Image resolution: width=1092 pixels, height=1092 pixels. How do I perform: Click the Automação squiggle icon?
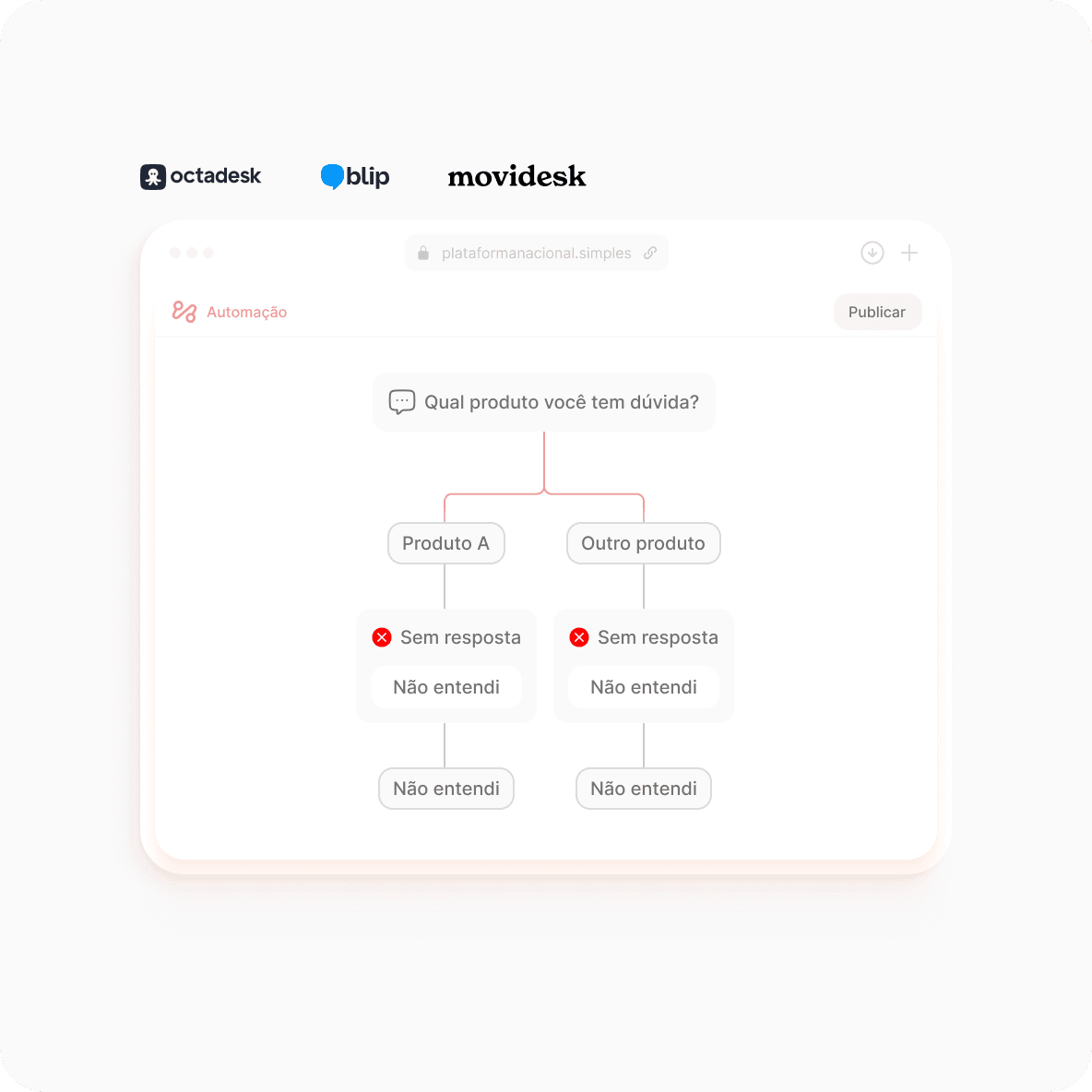point(184,312)
